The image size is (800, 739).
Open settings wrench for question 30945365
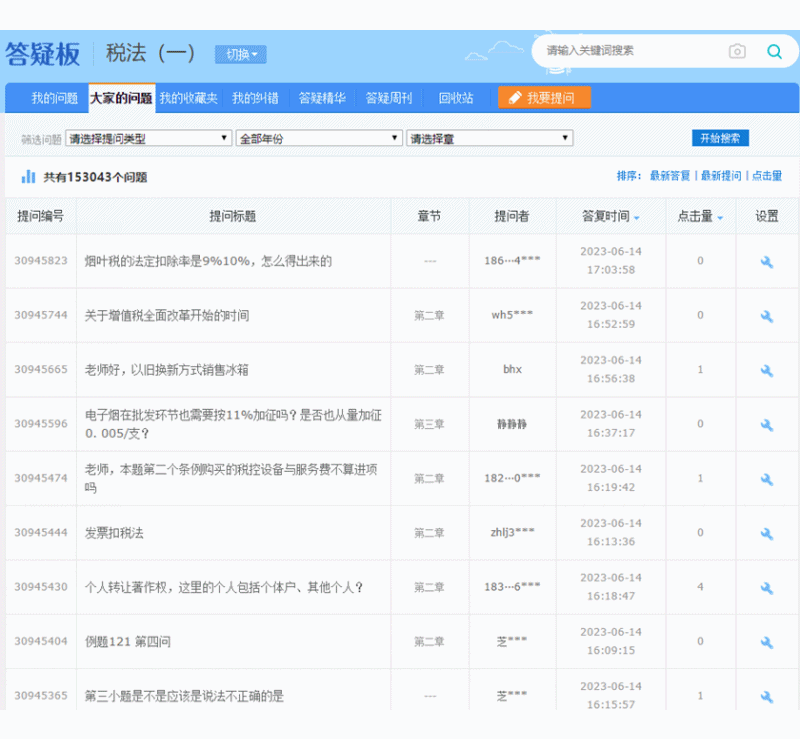click(767, 696)
